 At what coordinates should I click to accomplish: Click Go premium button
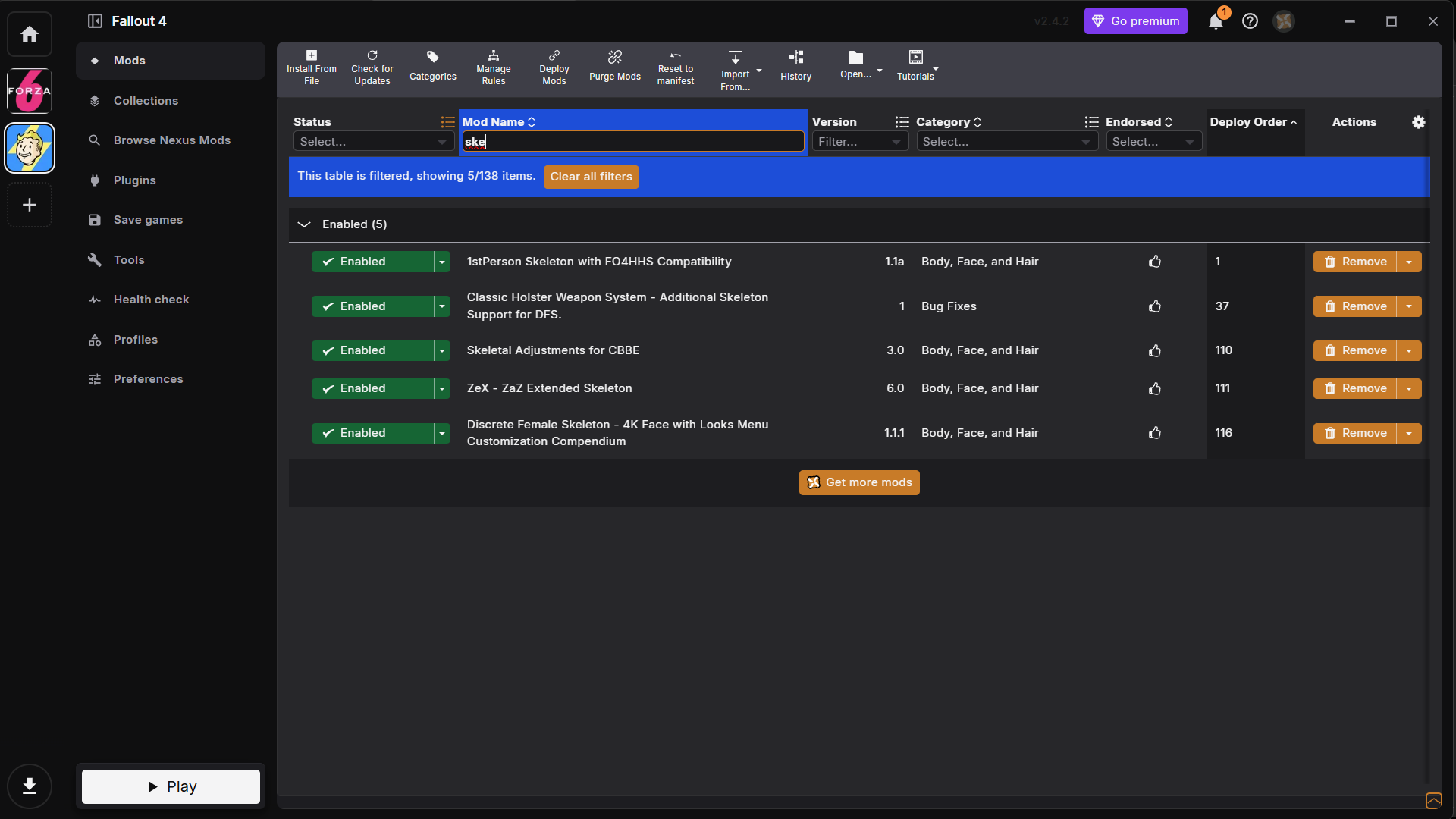coord(1136,21)
